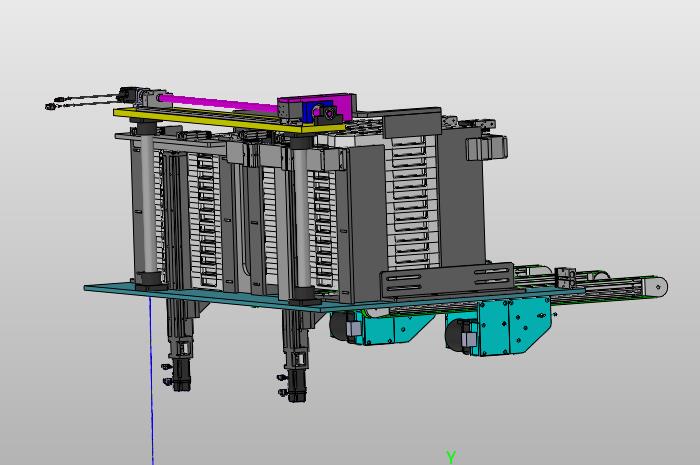Select the large cyan motor bracket under conveyor
The image size is (700, 465).
tap(513, 326)
